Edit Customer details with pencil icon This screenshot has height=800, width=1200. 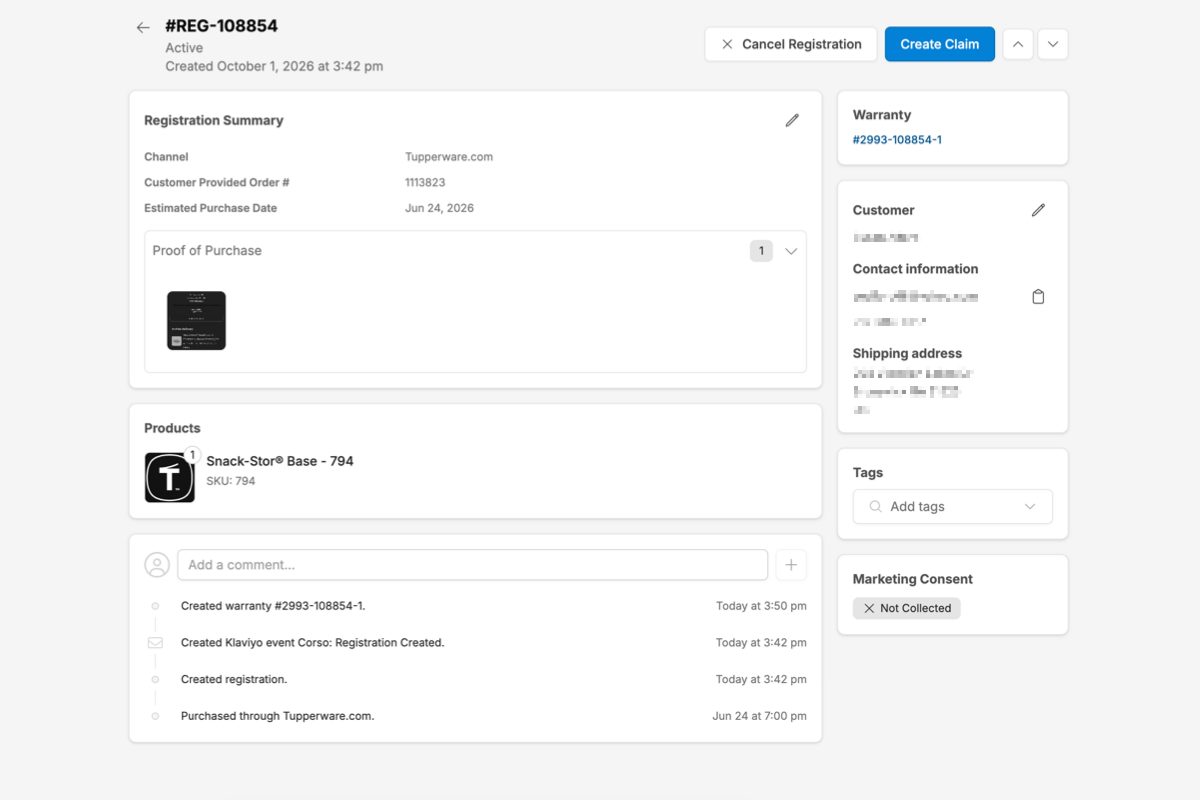click(x=1038, y=210)
